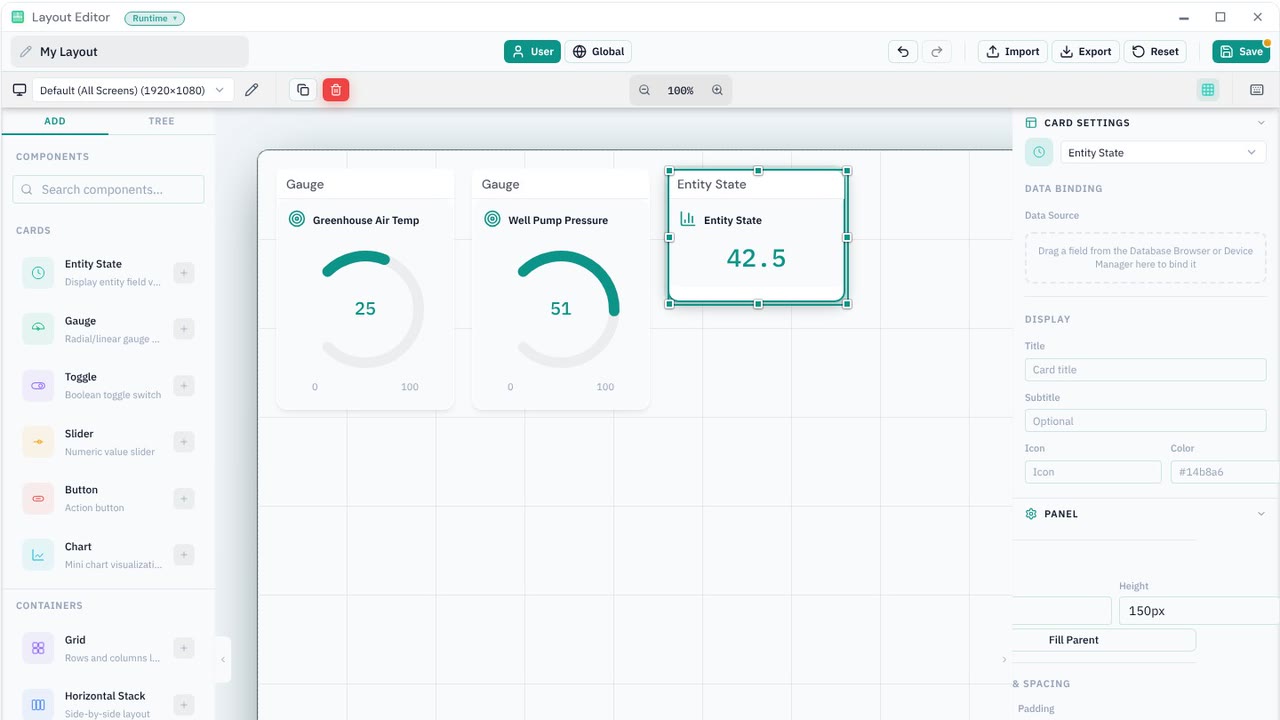The image size is (1280, 720).
Task: Reset the layout with the Reset button
Action: (1155, 52)
